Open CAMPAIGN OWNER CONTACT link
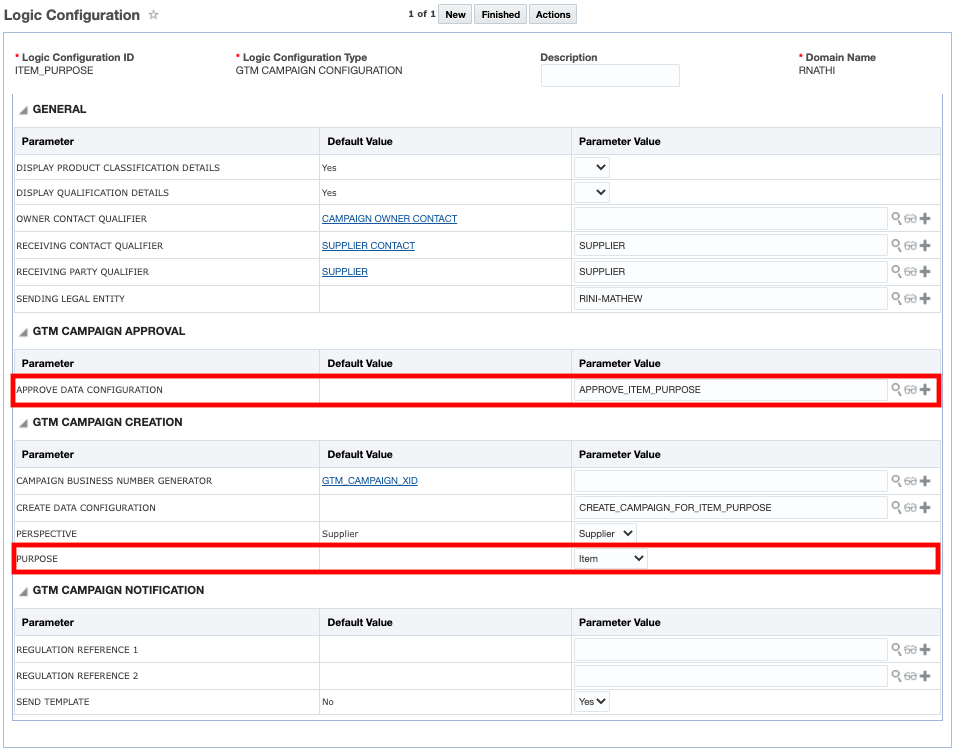Screen dimensions: 957x752 click(x=389, y=219)
